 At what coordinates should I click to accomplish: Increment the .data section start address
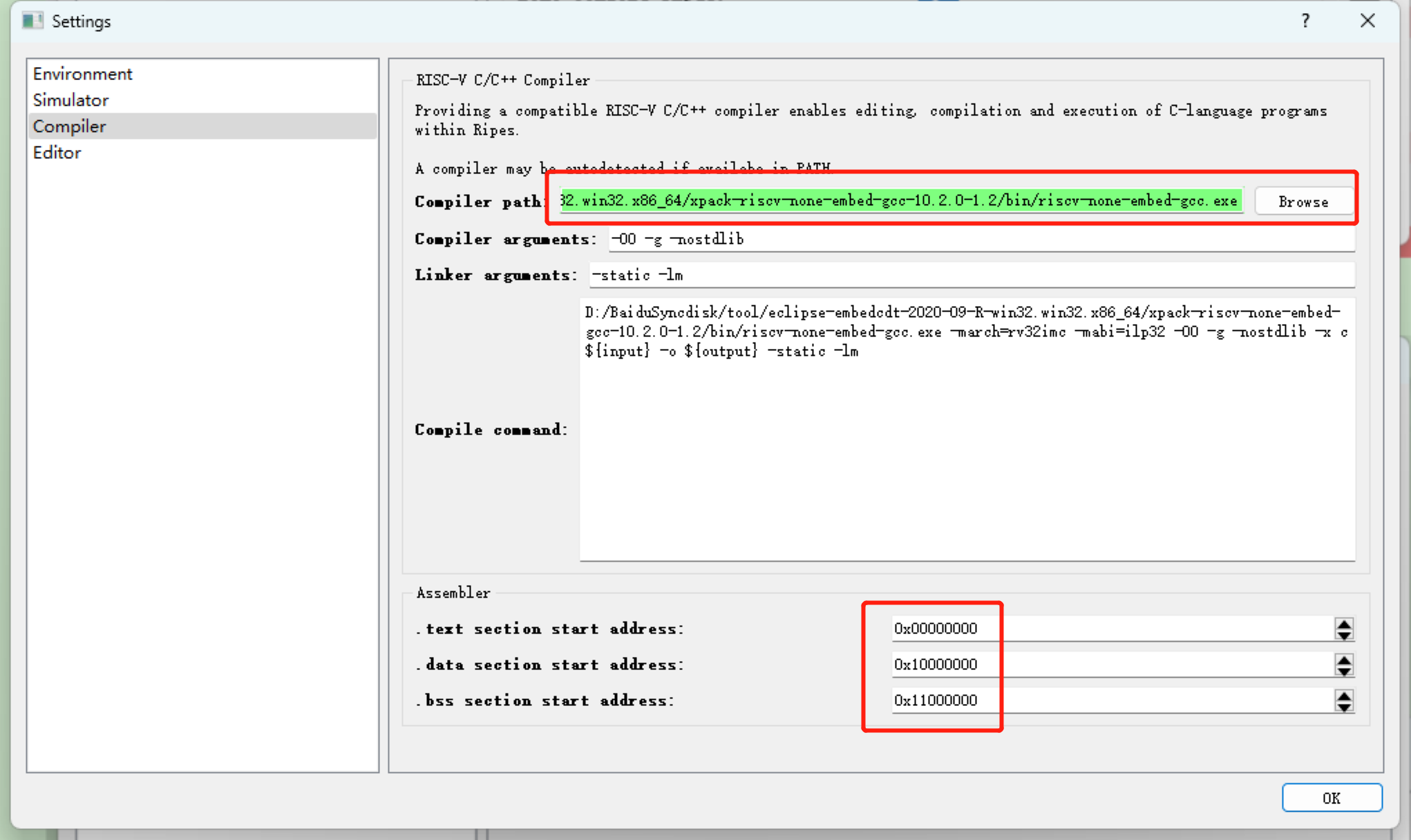(1344, 660)
